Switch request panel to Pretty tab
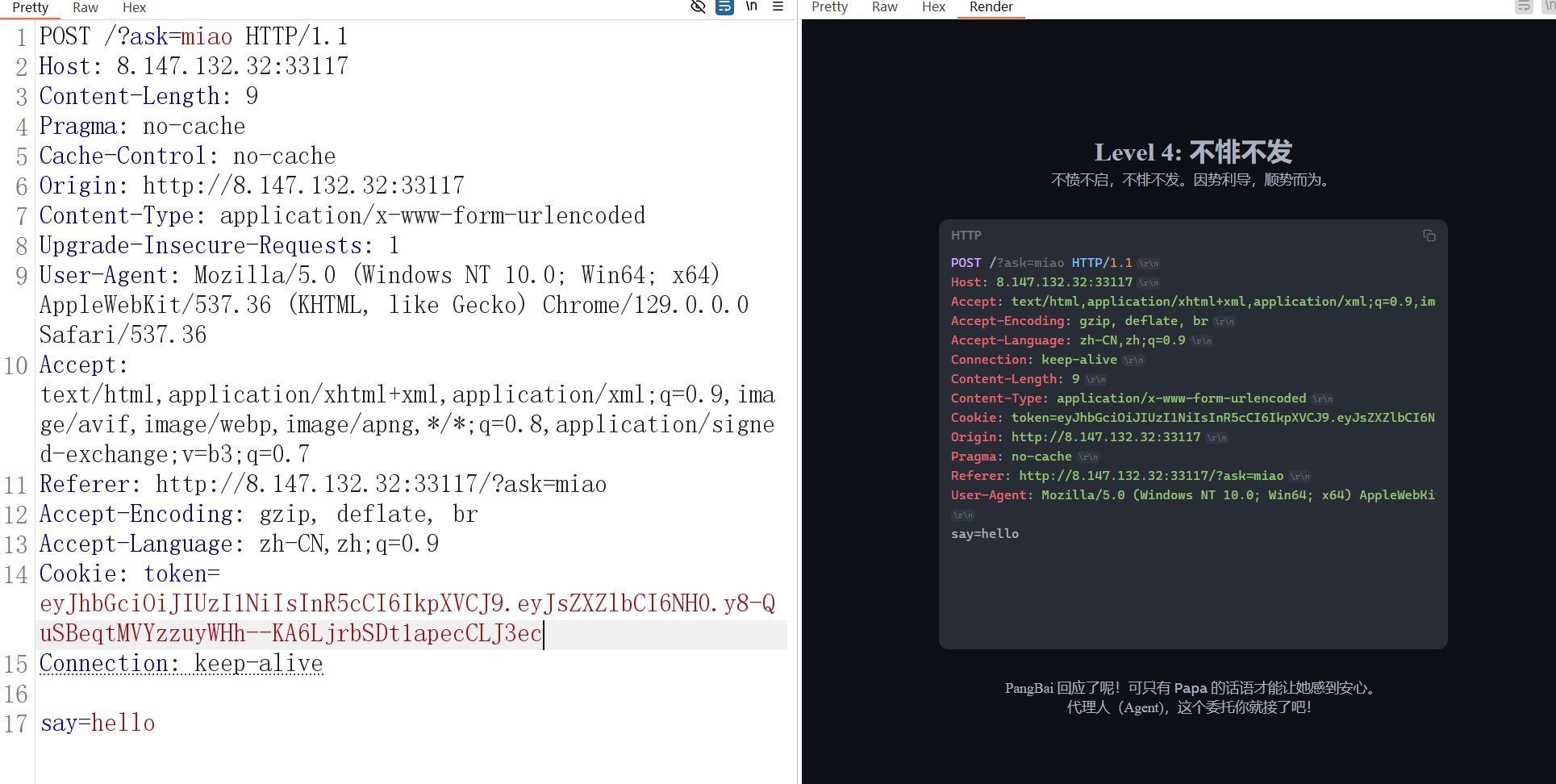The image size is (1556, 784). (31, 7)
